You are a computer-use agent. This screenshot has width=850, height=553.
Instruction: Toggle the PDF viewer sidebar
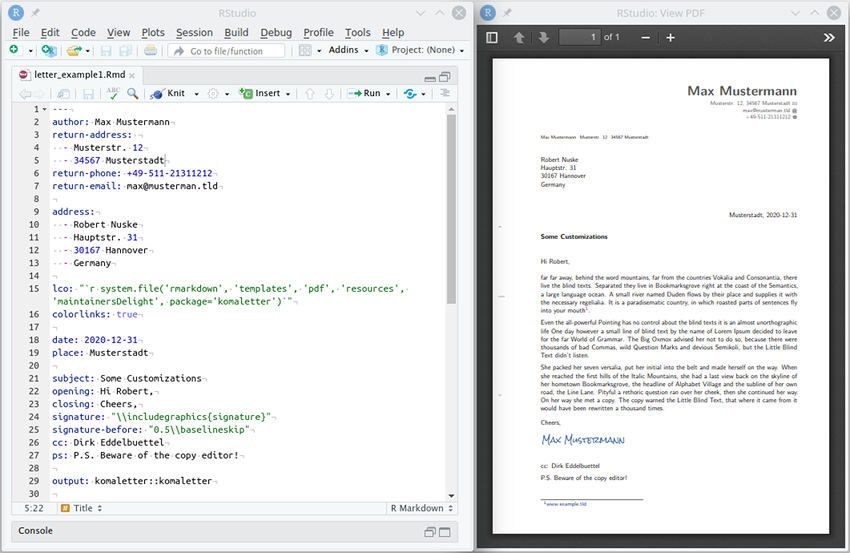click(x=491, y=38)
